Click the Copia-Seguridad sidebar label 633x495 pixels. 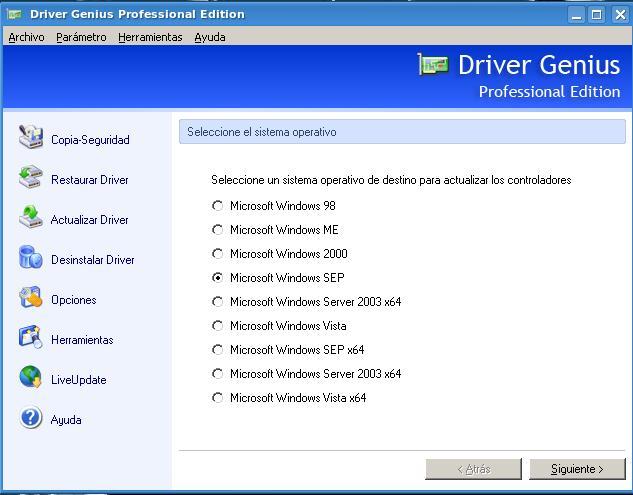pyautogui.click(x=90, y=140)
